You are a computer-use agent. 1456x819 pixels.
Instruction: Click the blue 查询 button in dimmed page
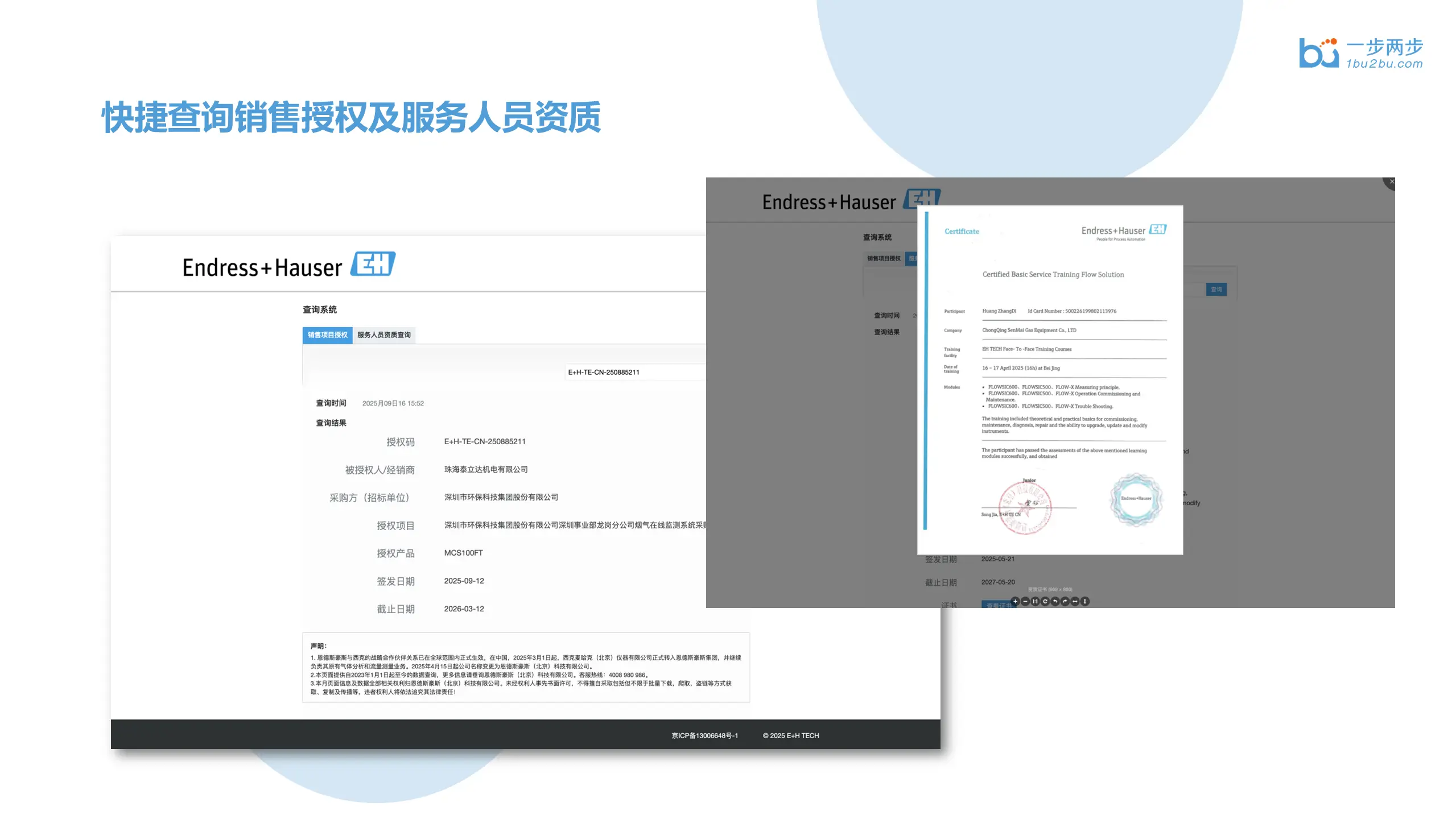1216,289
